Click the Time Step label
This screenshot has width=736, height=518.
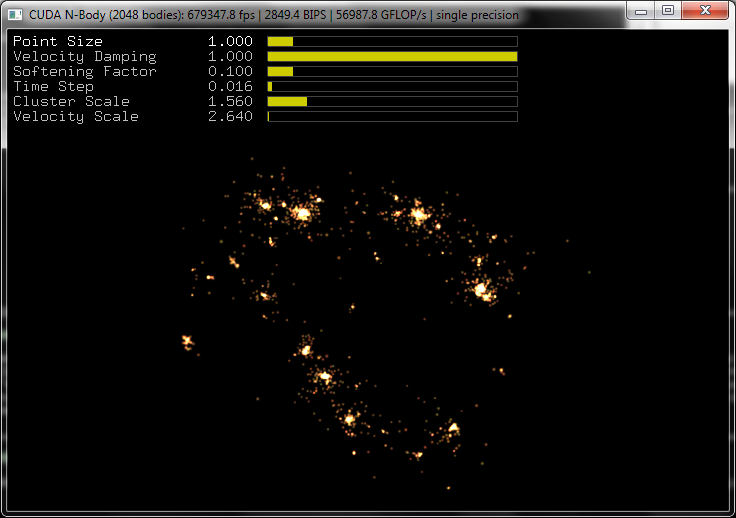click(x=53, y=87)
